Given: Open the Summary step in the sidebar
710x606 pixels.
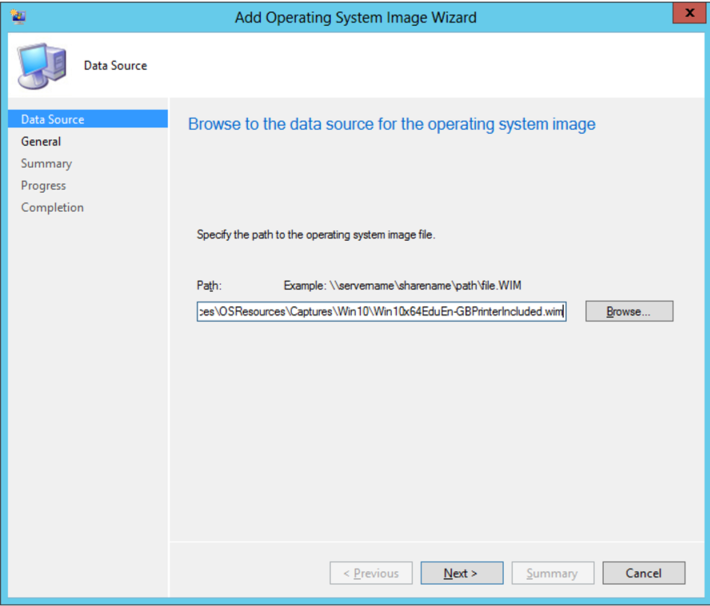Looking at the screenshot, I should tap(46, 163).
